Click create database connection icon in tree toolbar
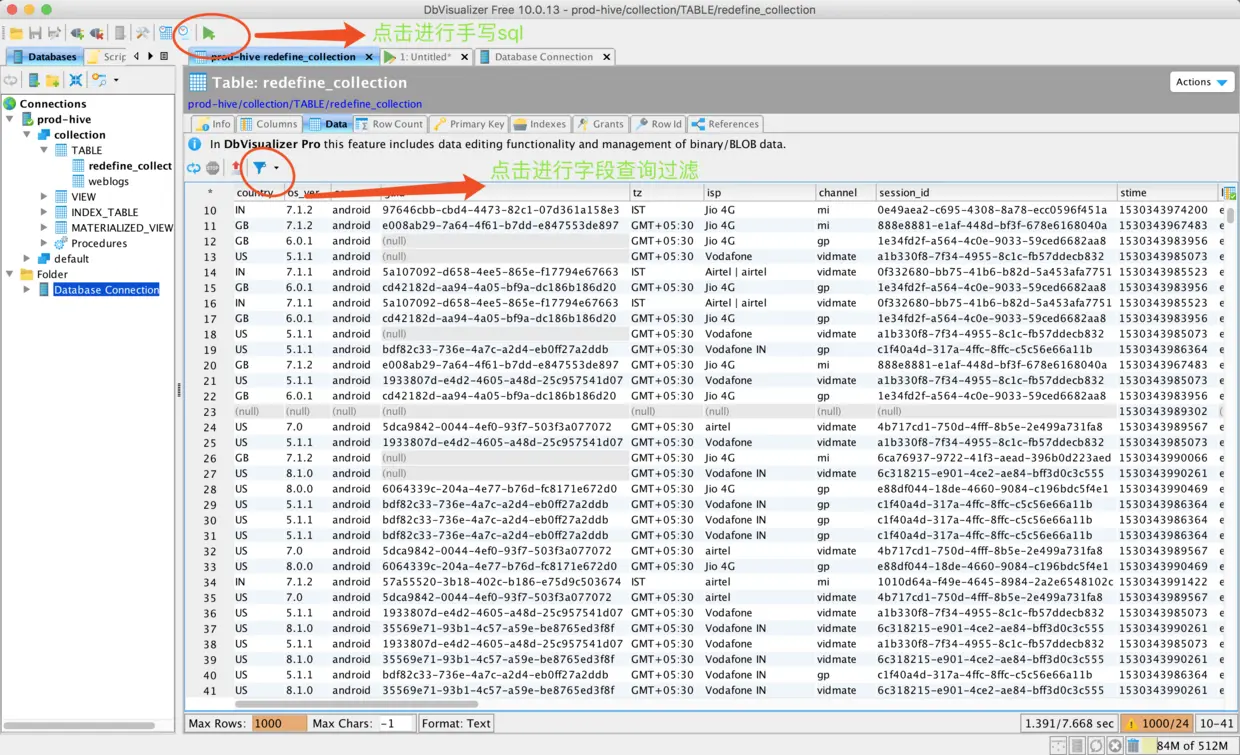Viewport: 1240px width, 755px height. [34, 80]
